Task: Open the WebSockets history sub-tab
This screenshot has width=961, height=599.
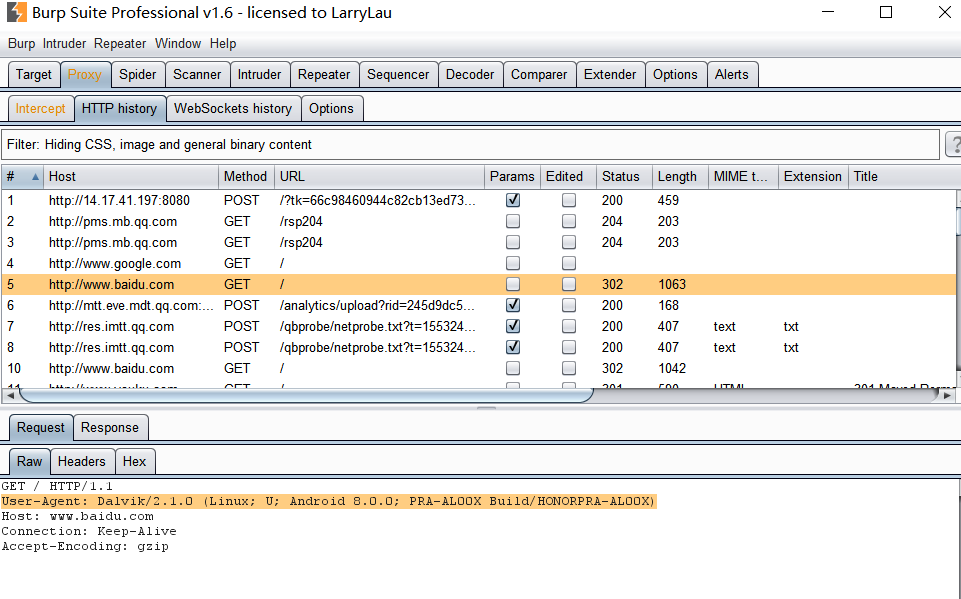Action: tap(233, 109)
